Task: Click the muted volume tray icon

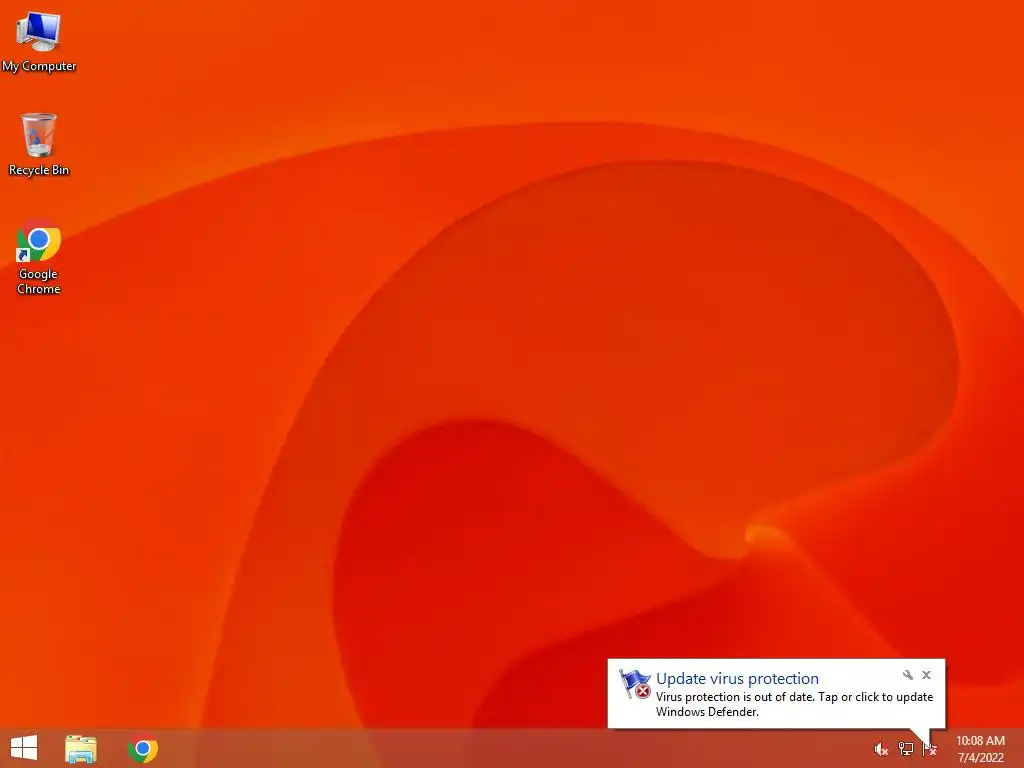Action: tap(881, 749)
